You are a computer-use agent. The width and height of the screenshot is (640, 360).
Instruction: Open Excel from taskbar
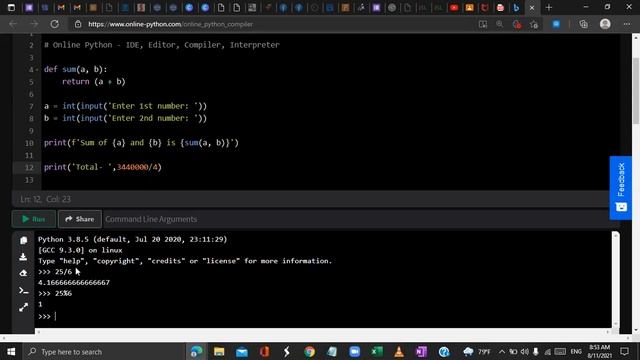tap(377, 351)
